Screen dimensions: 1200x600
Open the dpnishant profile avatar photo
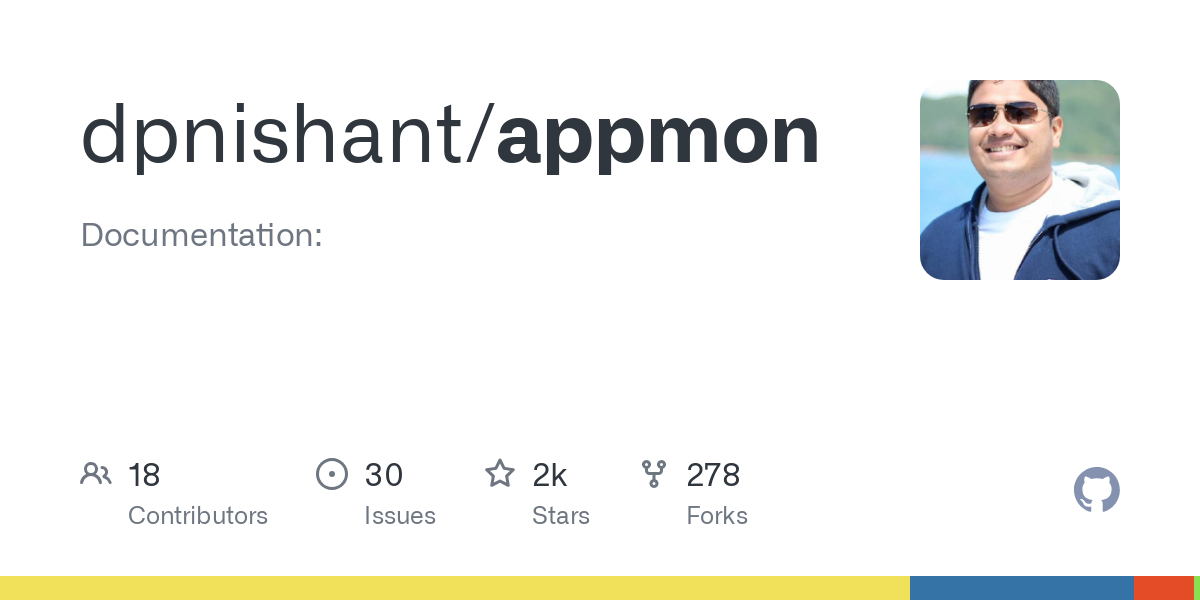(1019, 180)
